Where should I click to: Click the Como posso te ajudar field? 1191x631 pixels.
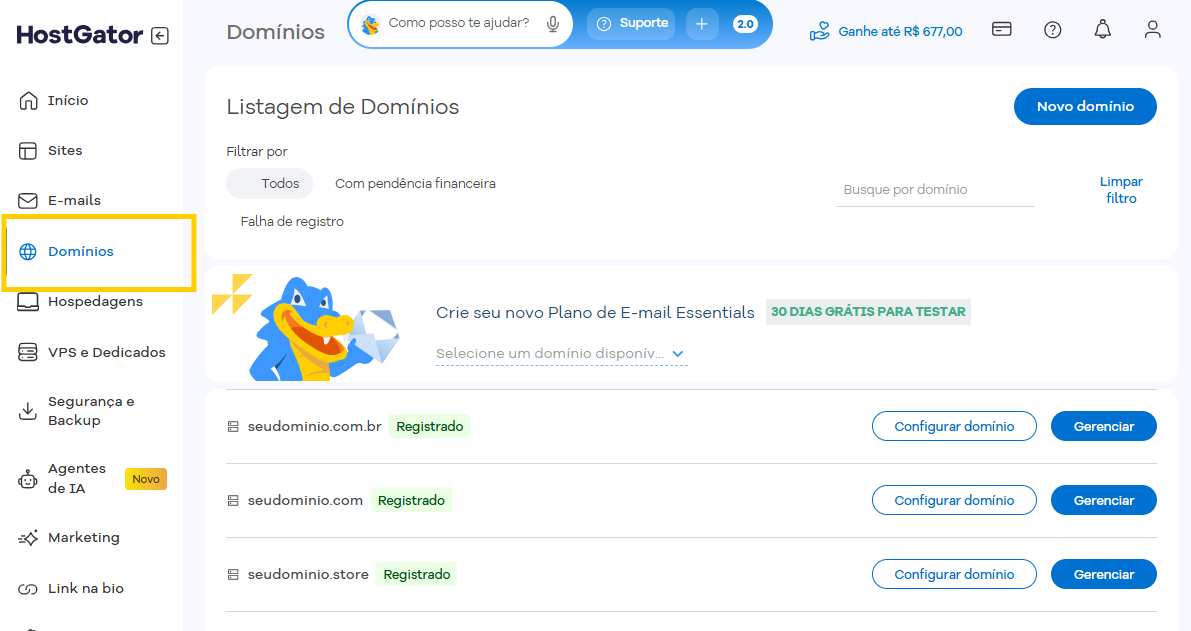[459, 24]
